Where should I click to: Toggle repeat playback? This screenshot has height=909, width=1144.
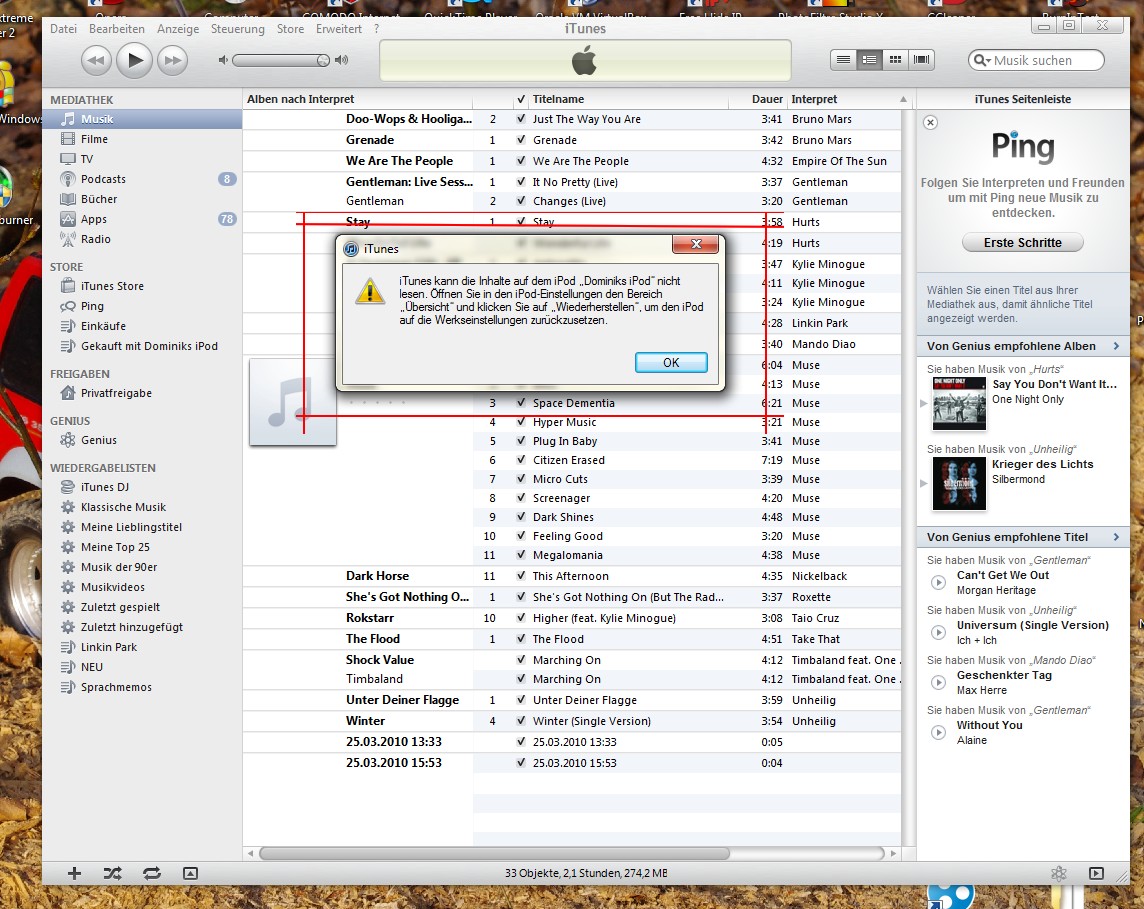[152, 873]
